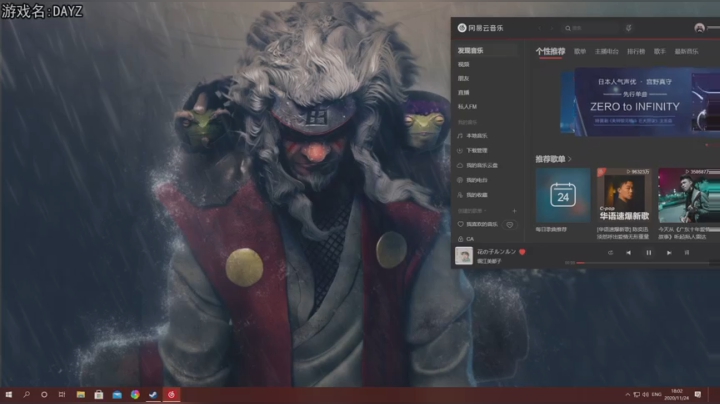The height and width of the screenshot is (404, 720).
Task: Open 私人FM in the sidebar
Action: point(467,107)
